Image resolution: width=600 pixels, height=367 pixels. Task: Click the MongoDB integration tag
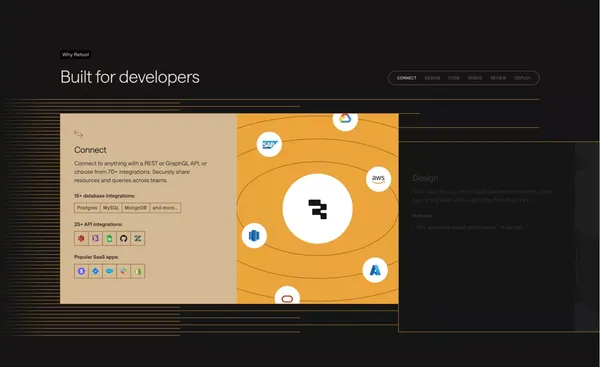tap(135, 208)
